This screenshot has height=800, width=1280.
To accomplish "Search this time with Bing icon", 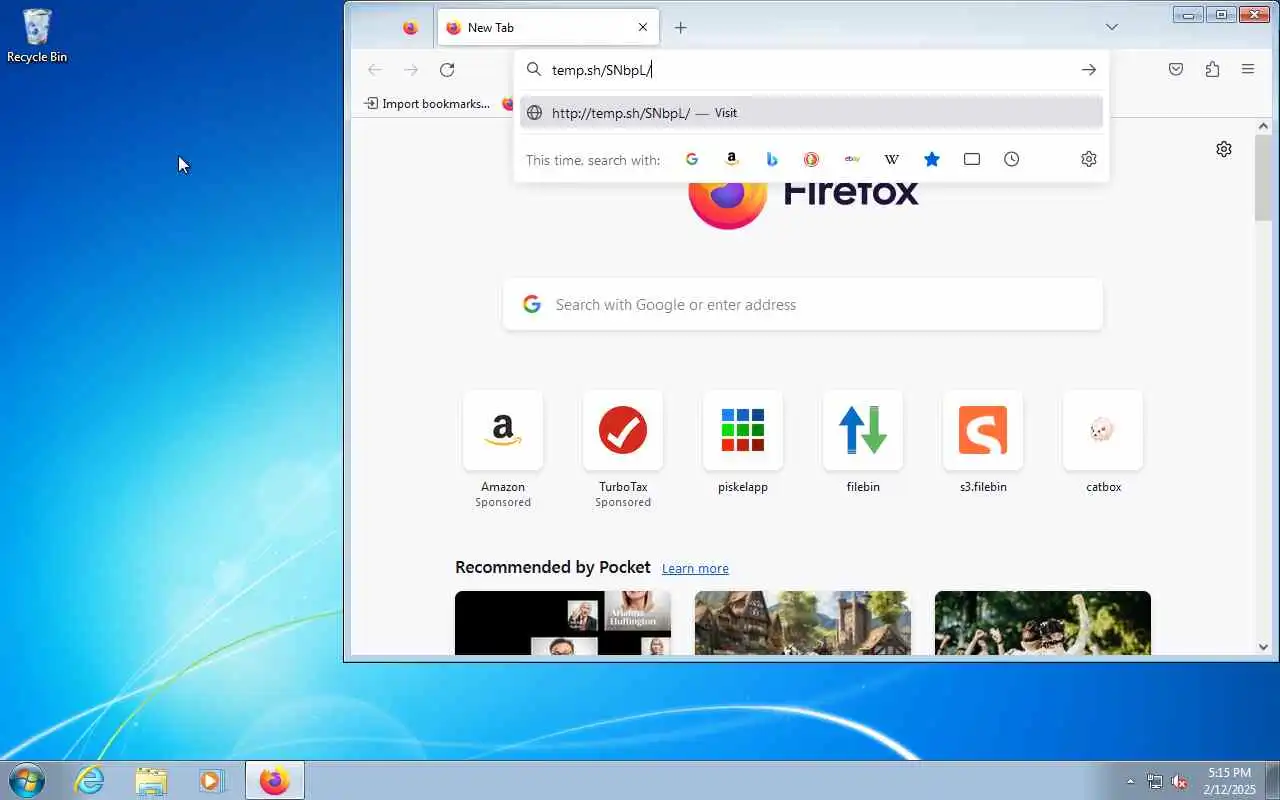I will (772, 159).
